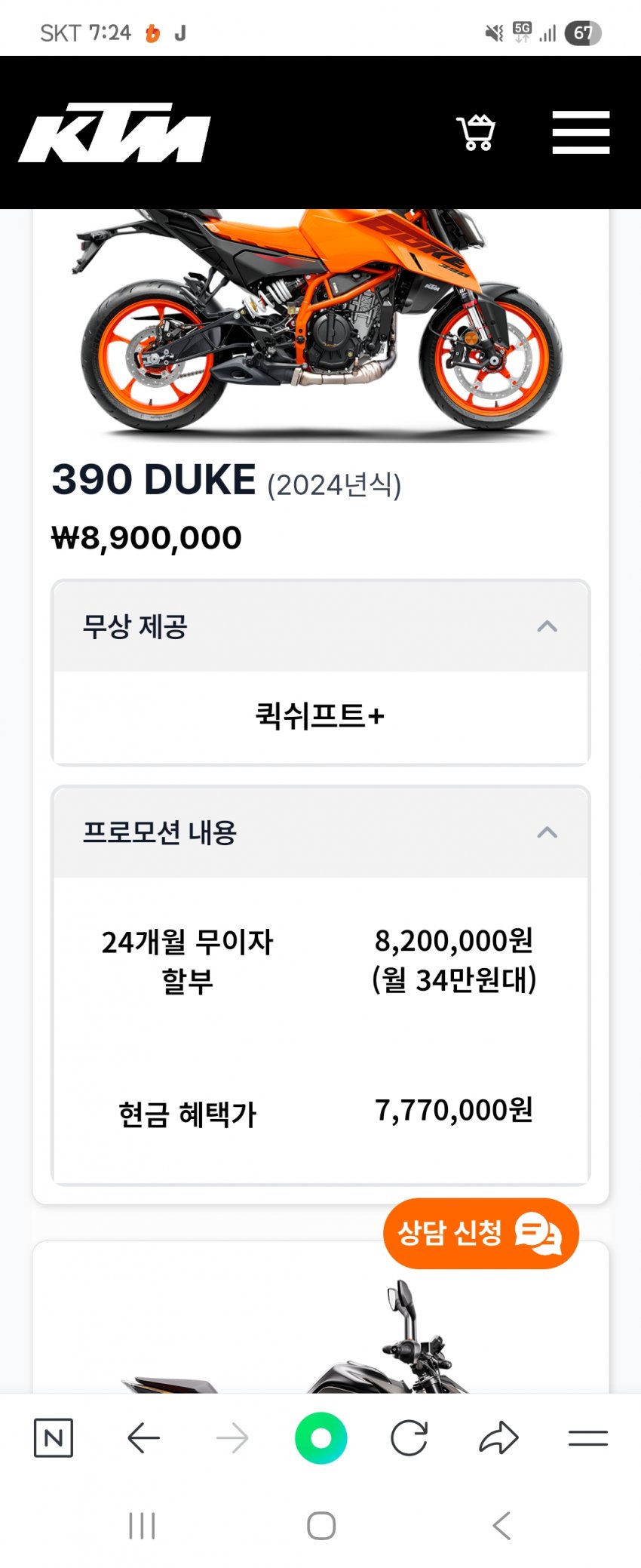Tap the green Naver search circle
Screen dimensions: 641x1568
tap(321, 1437)
